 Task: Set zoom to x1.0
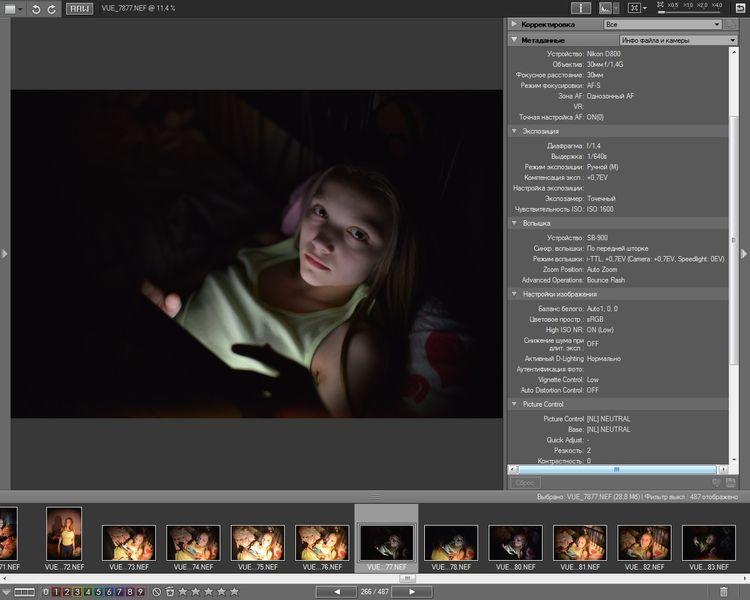(x=688, y=5)
